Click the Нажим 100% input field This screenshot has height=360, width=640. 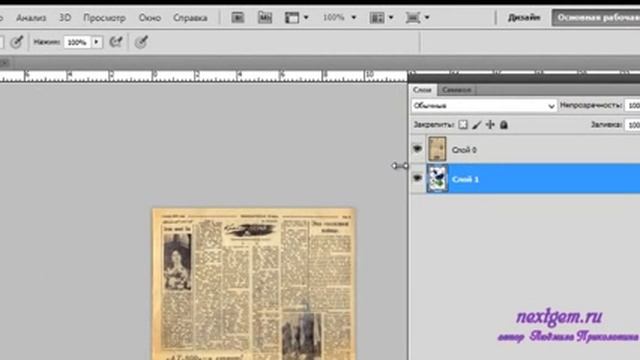pos(77,42)
